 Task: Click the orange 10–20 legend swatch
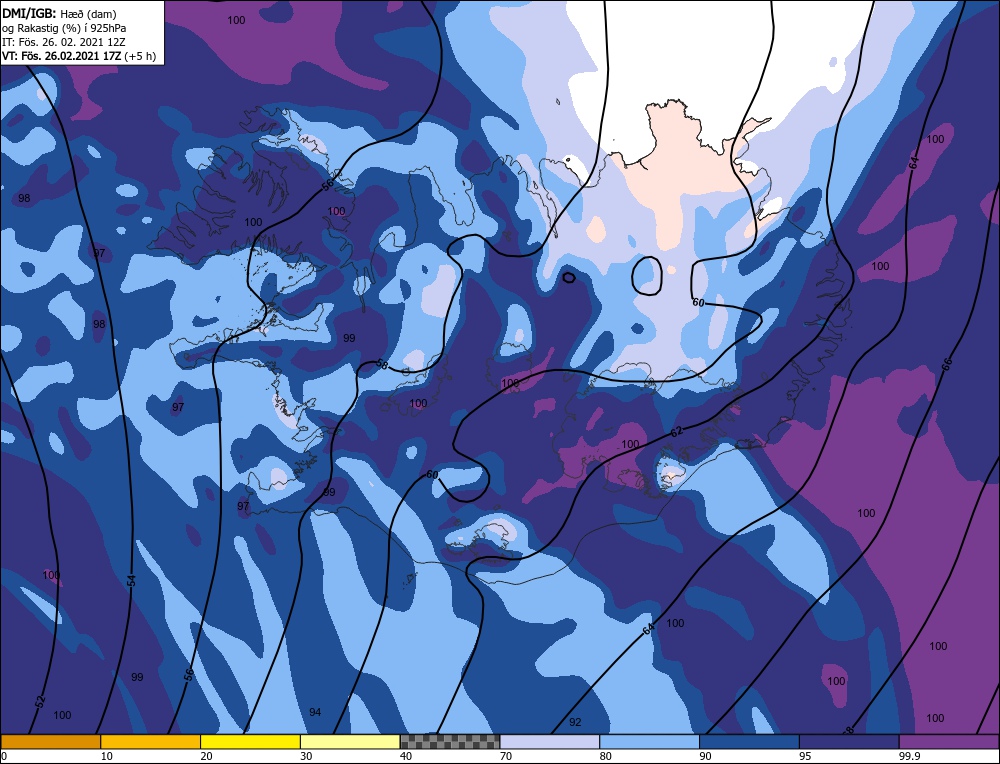pos(151,741)
